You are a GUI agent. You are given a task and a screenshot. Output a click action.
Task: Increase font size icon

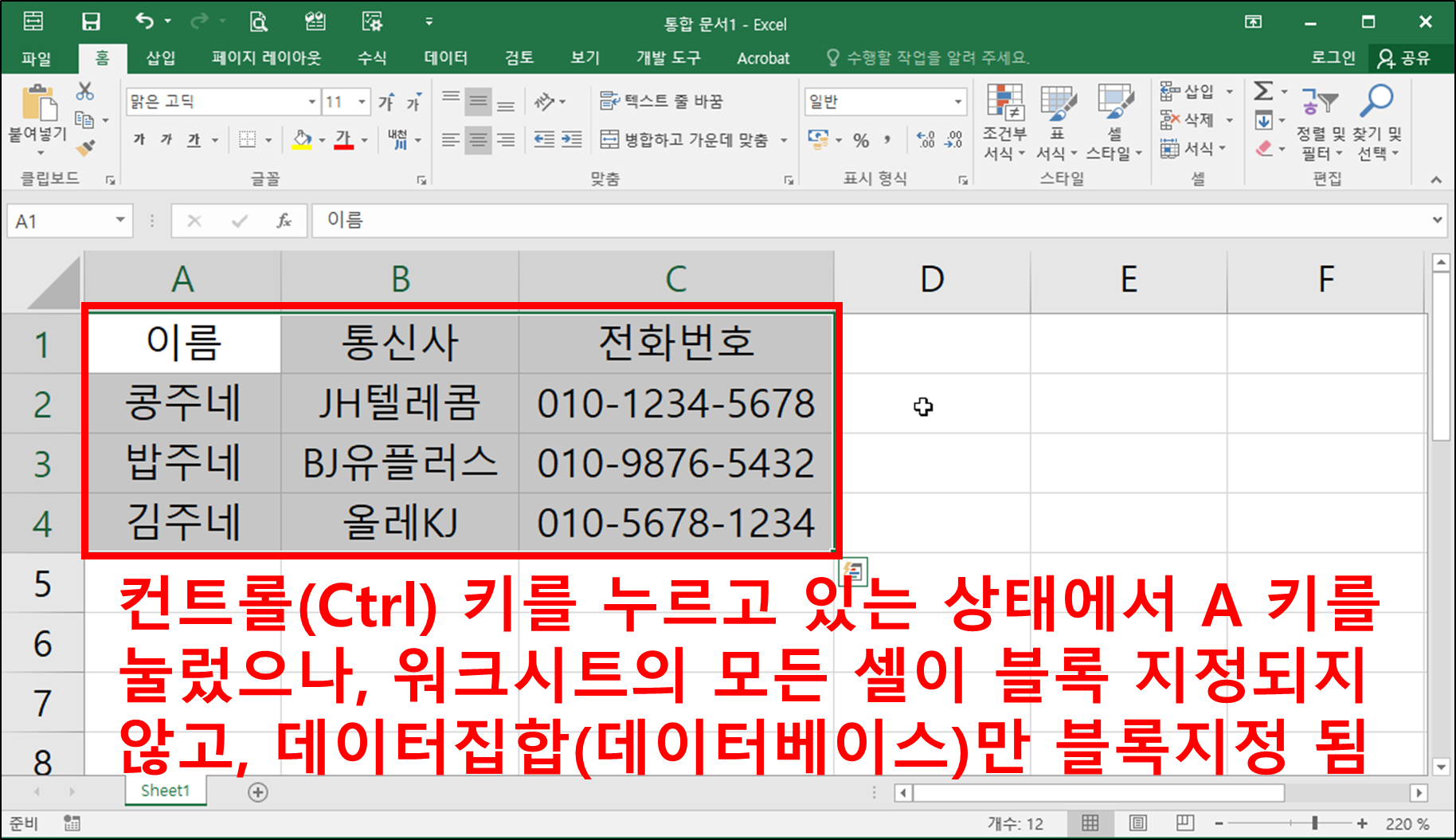(387, 102)
